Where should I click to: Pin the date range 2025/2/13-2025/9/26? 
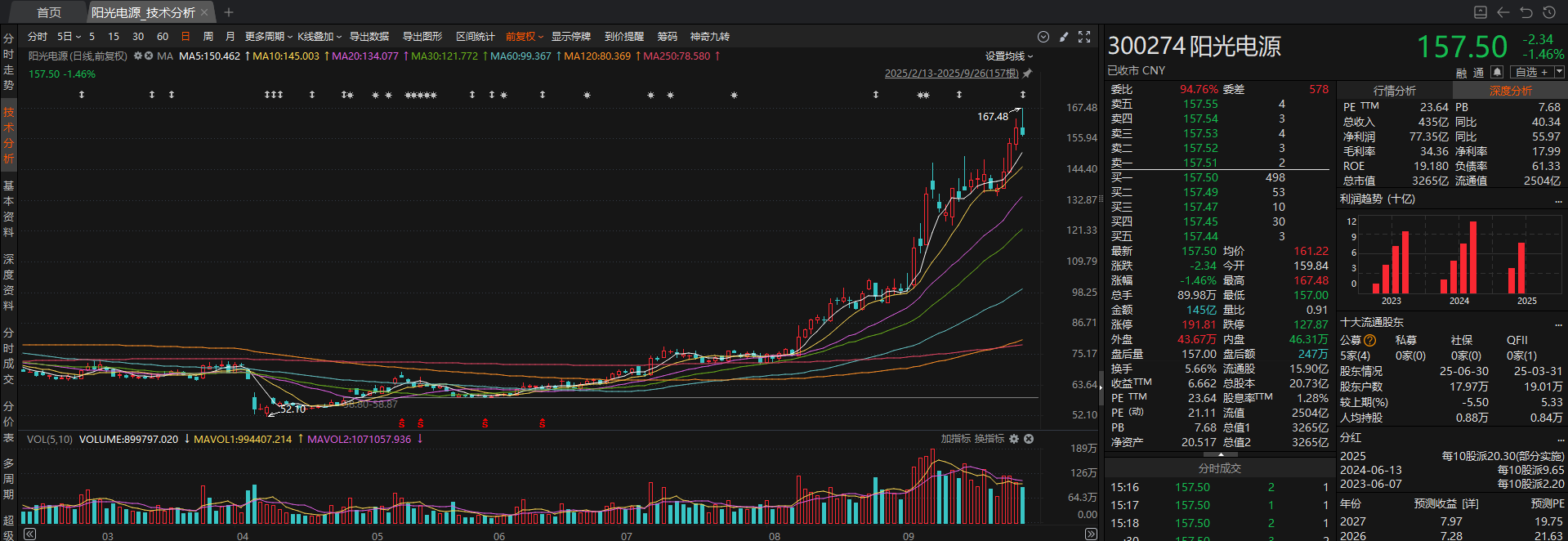(1027, 74)
